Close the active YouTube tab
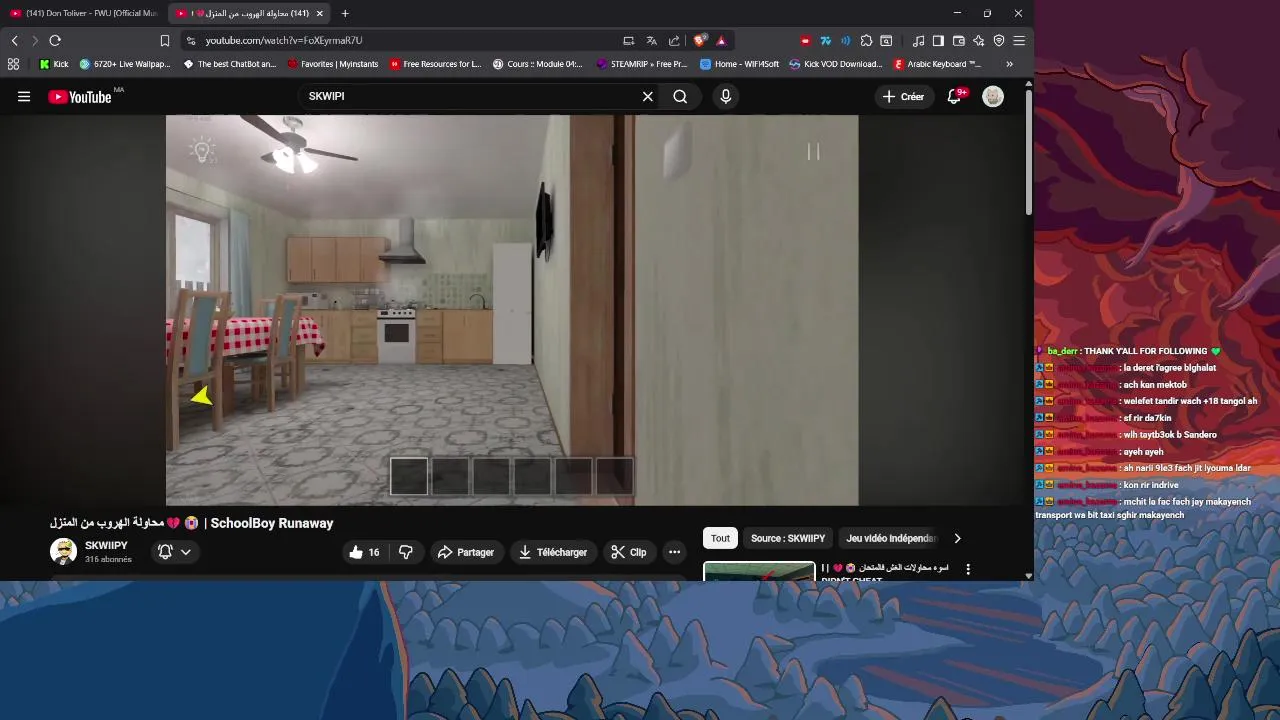This screenshot has height=720, width=1280. tap(320, 13)
